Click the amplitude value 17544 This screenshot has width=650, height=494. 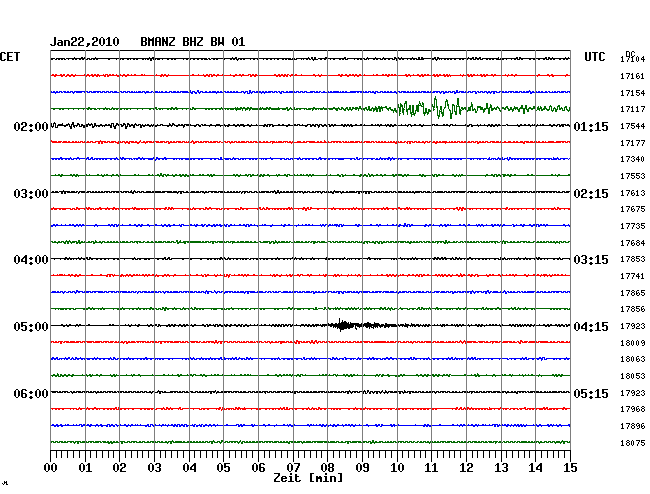point(633,126)
